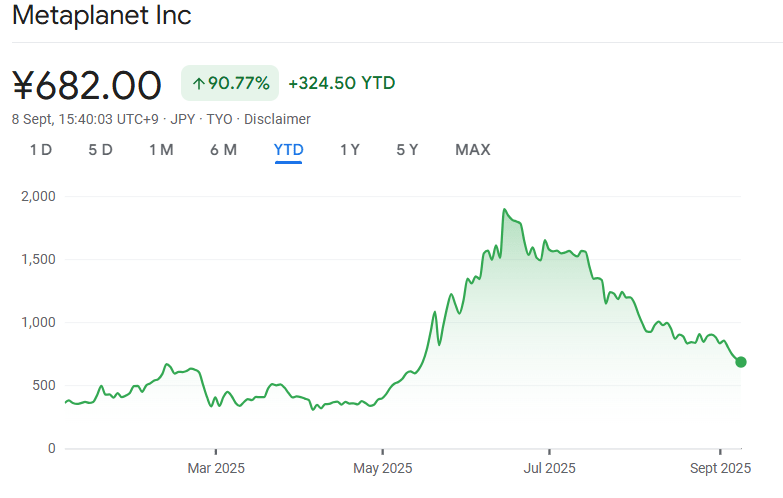Image resolution: width=783 pixels, height=498 pixels.
Task: Open the Disclaimer link
Action: coord(277,119)
